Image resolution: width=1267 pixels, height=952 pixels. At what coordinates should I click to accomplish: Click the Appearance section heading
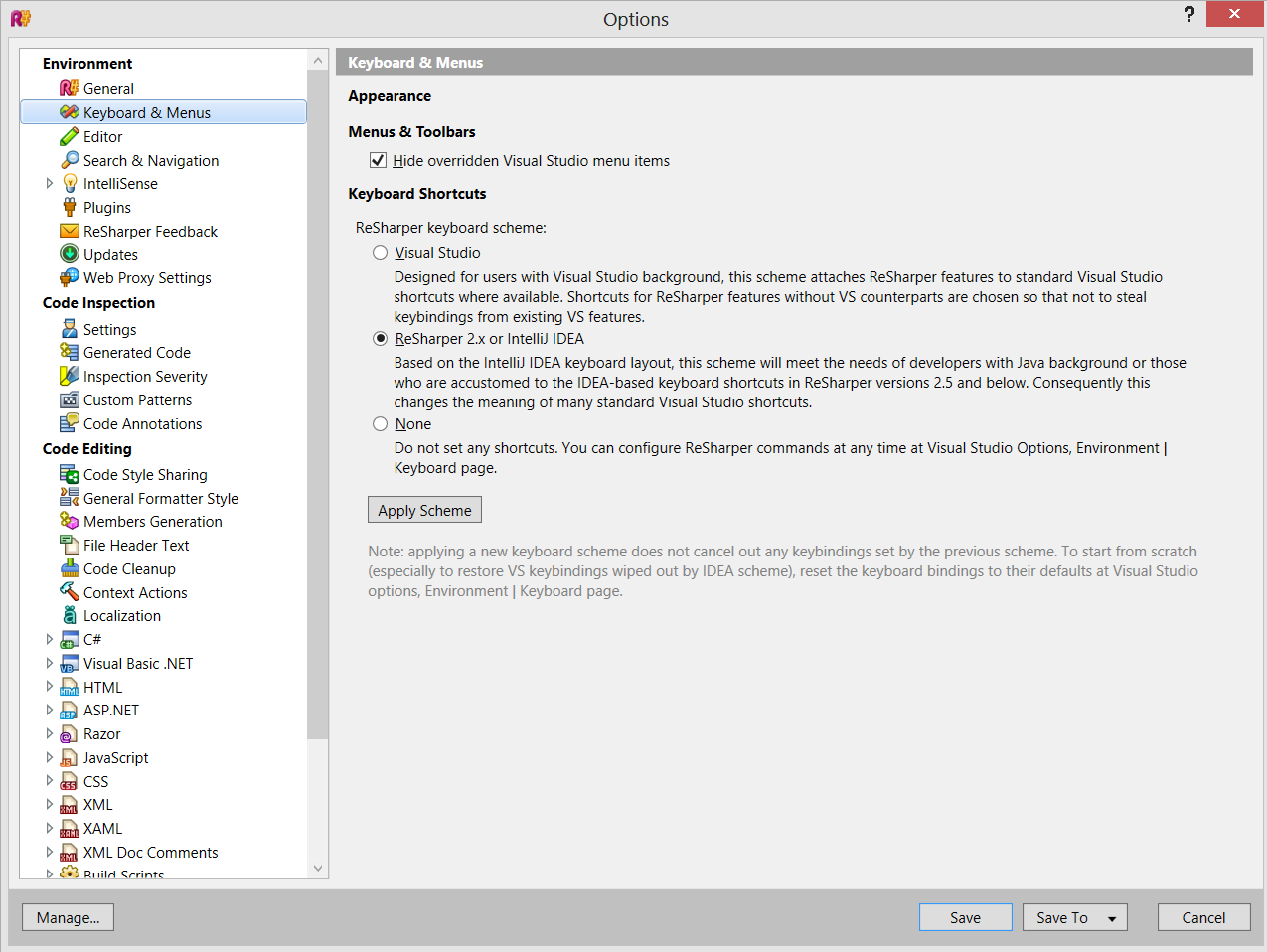390,96
